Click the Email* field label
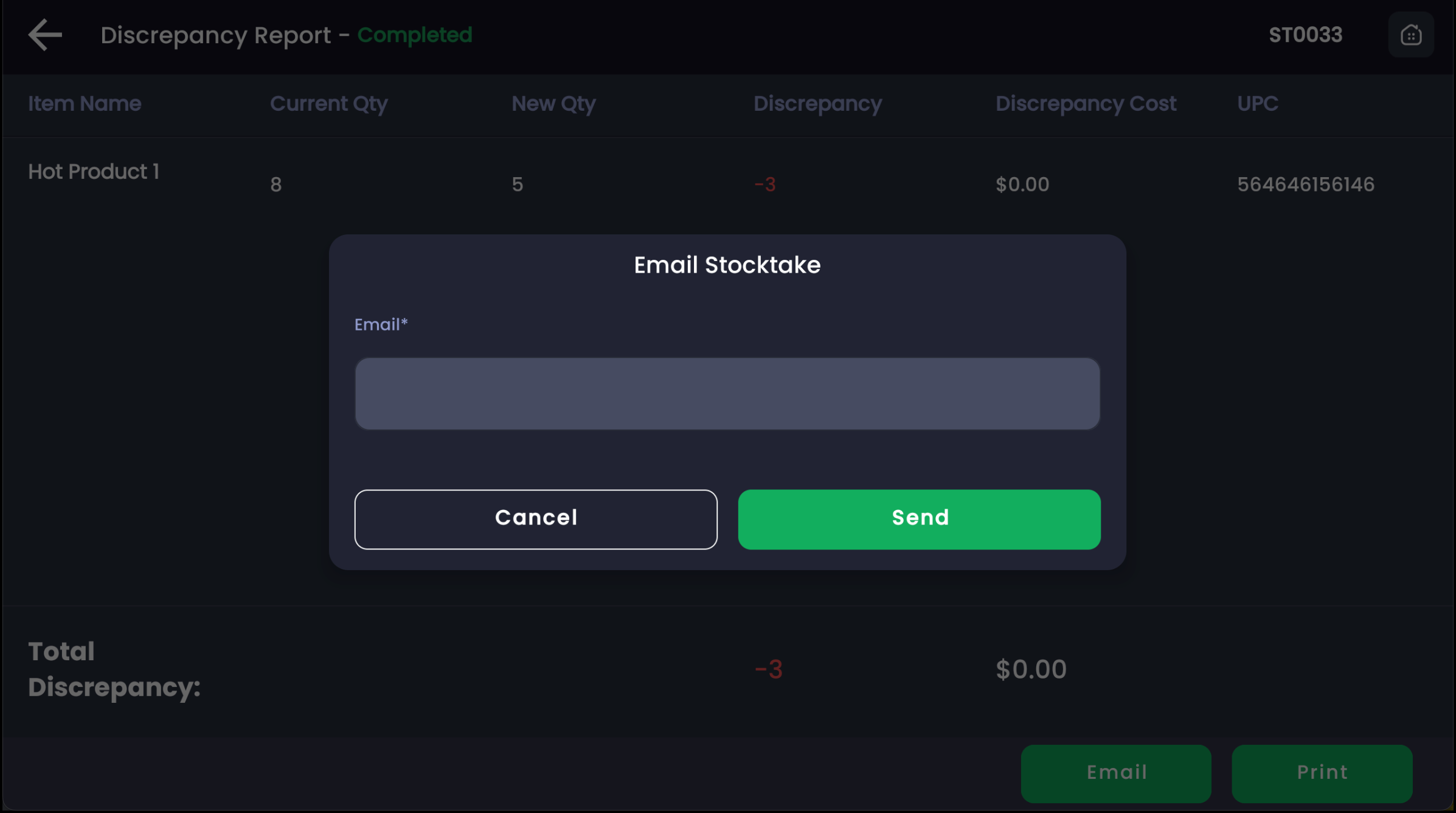The image size is (1456, 813). pyautogui.click(x=381, y=324)
